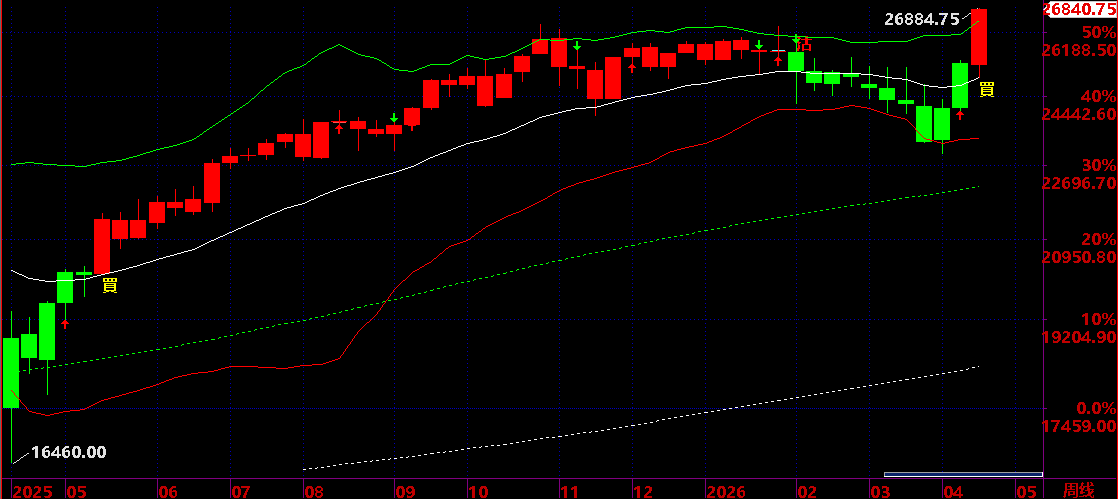The image size is (1118, 499).
Task: Click the 07 month label on the time axis
Action: click(x=240, y=491)
